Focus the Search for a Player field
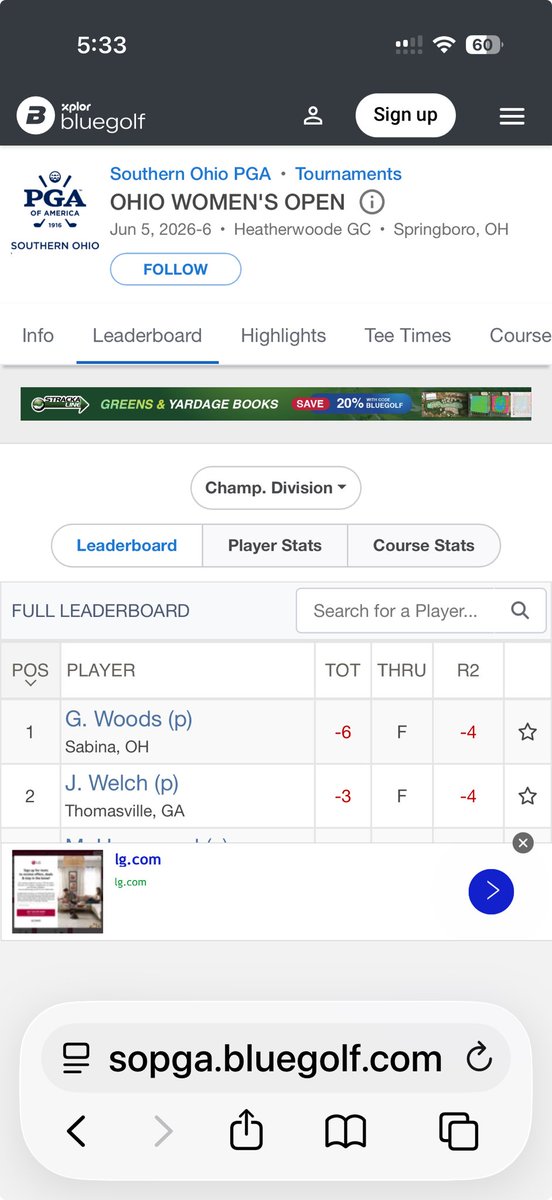The image size is (552, 1200). click(421, 610)
